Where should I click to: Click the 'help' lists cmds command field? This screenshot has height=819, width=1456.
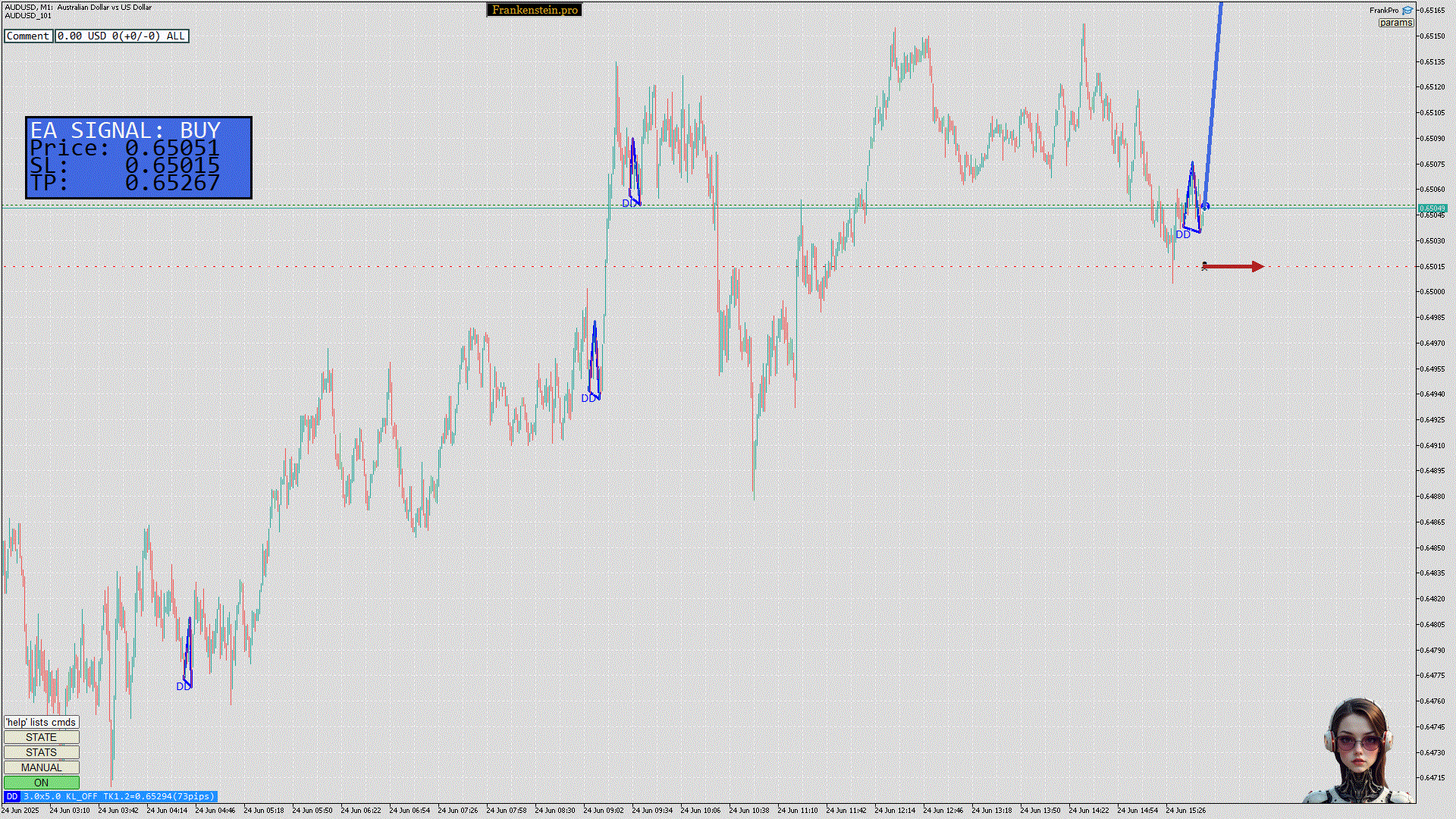(41, 722)
